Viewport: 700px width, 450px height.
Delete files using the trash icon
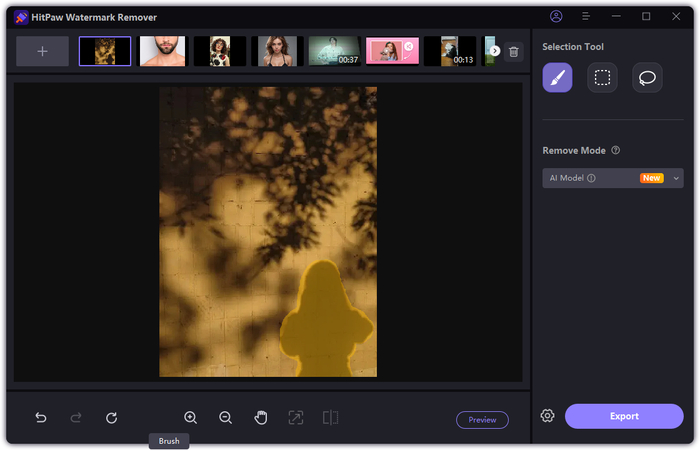513,51
